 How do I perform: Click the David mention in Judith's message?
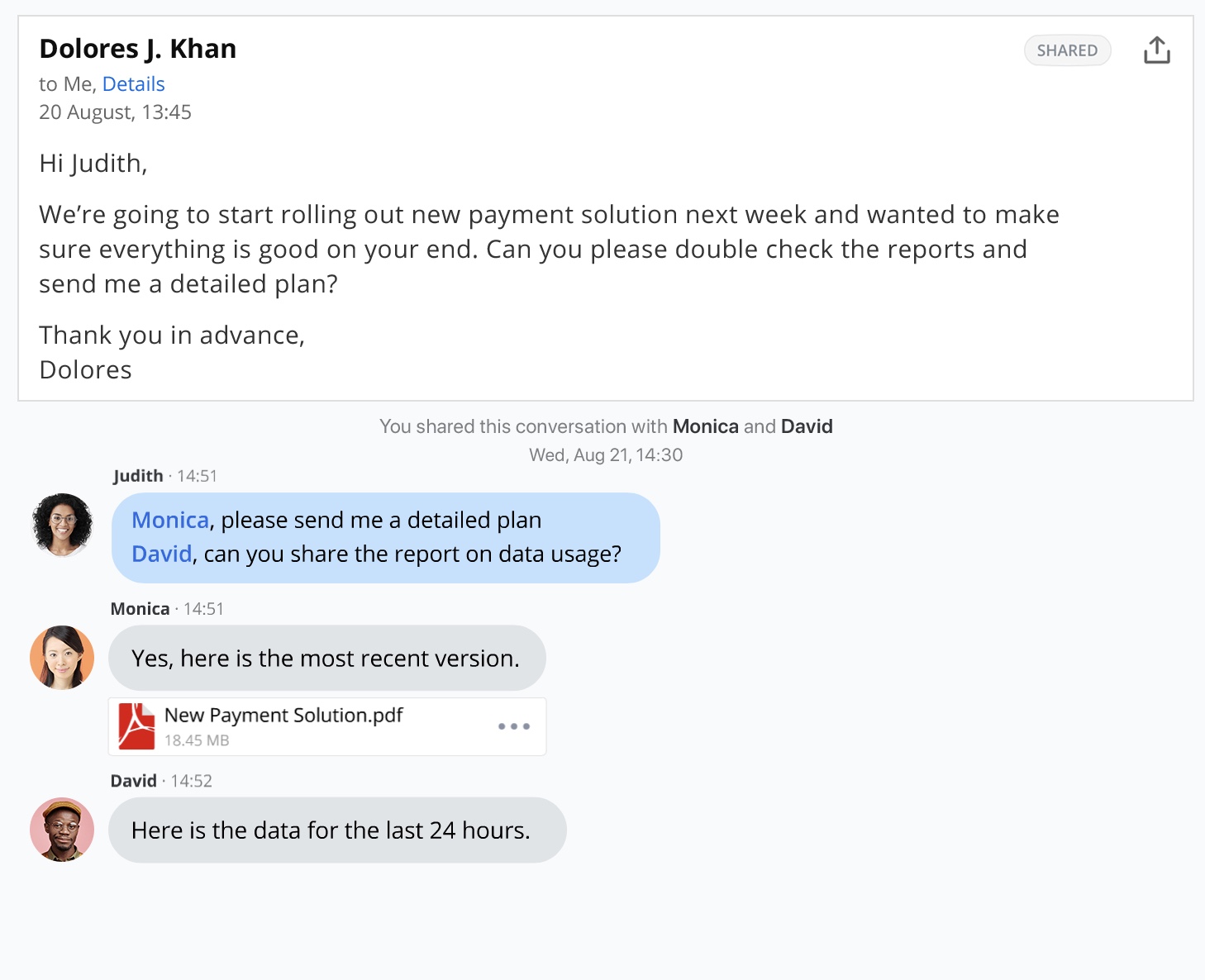(x=162, y=554)
